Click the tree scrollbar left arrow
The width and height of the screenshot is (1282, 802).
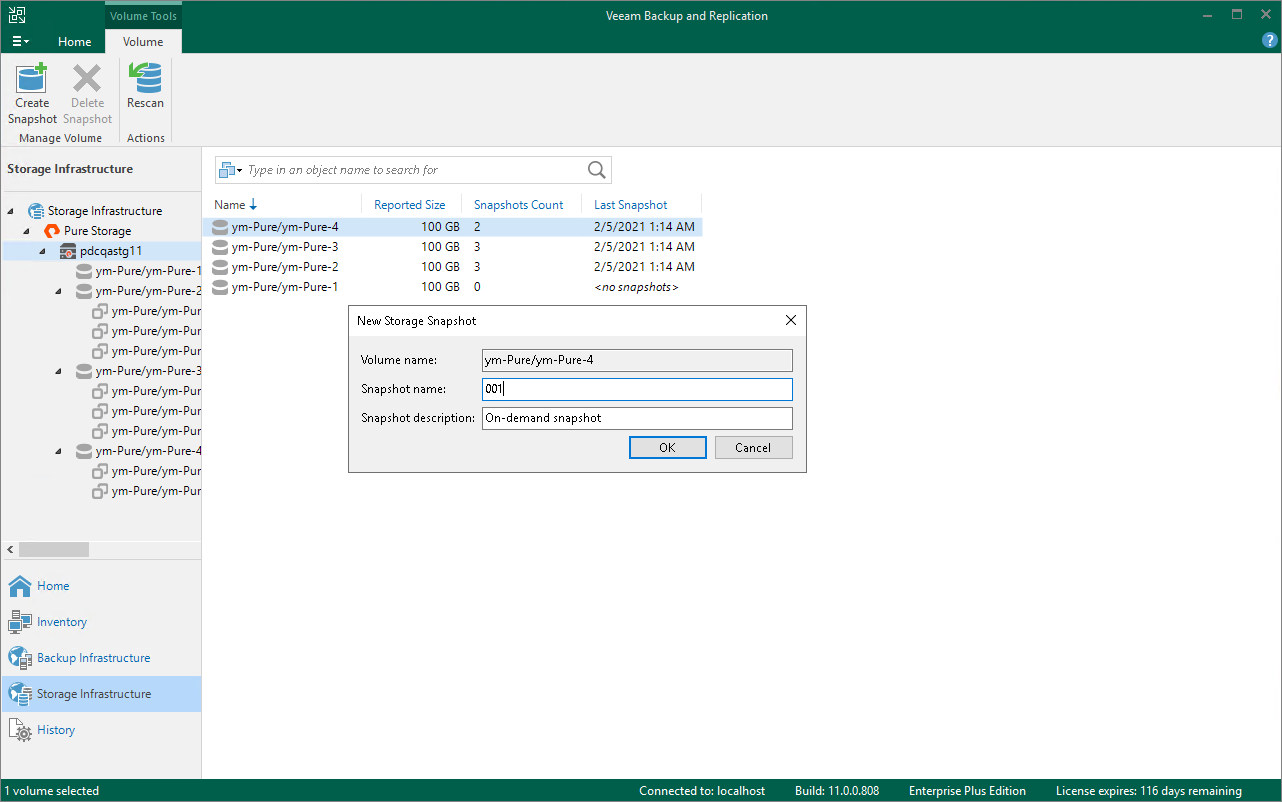tap(10, 550)
